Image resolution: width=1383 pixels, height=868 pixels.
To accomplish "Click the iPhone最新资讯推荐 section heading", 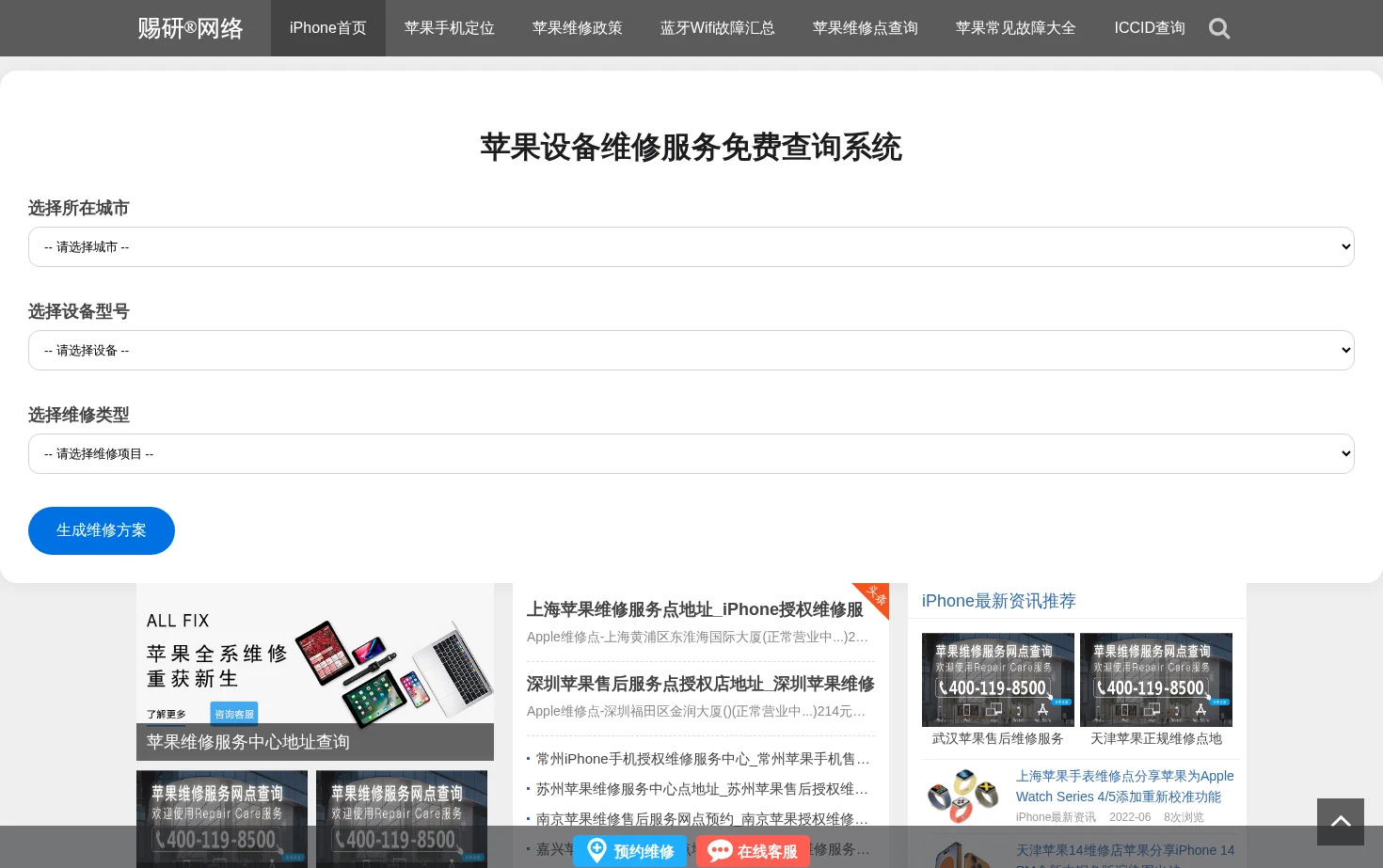I will click(999, 601).
